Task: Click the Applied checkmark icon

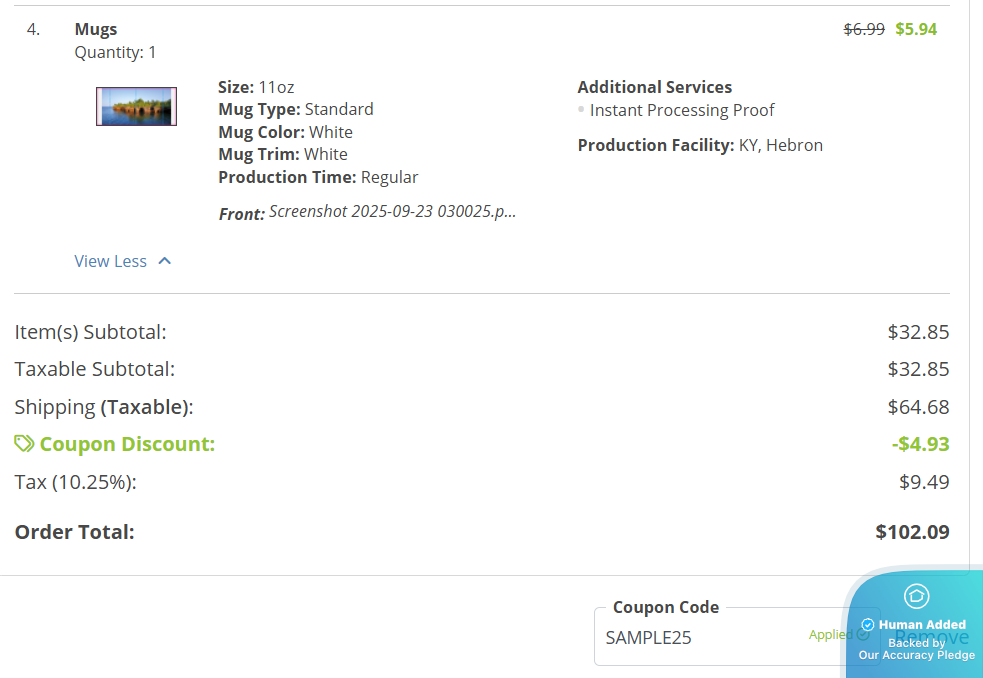Action: click(x=863, y=634)
